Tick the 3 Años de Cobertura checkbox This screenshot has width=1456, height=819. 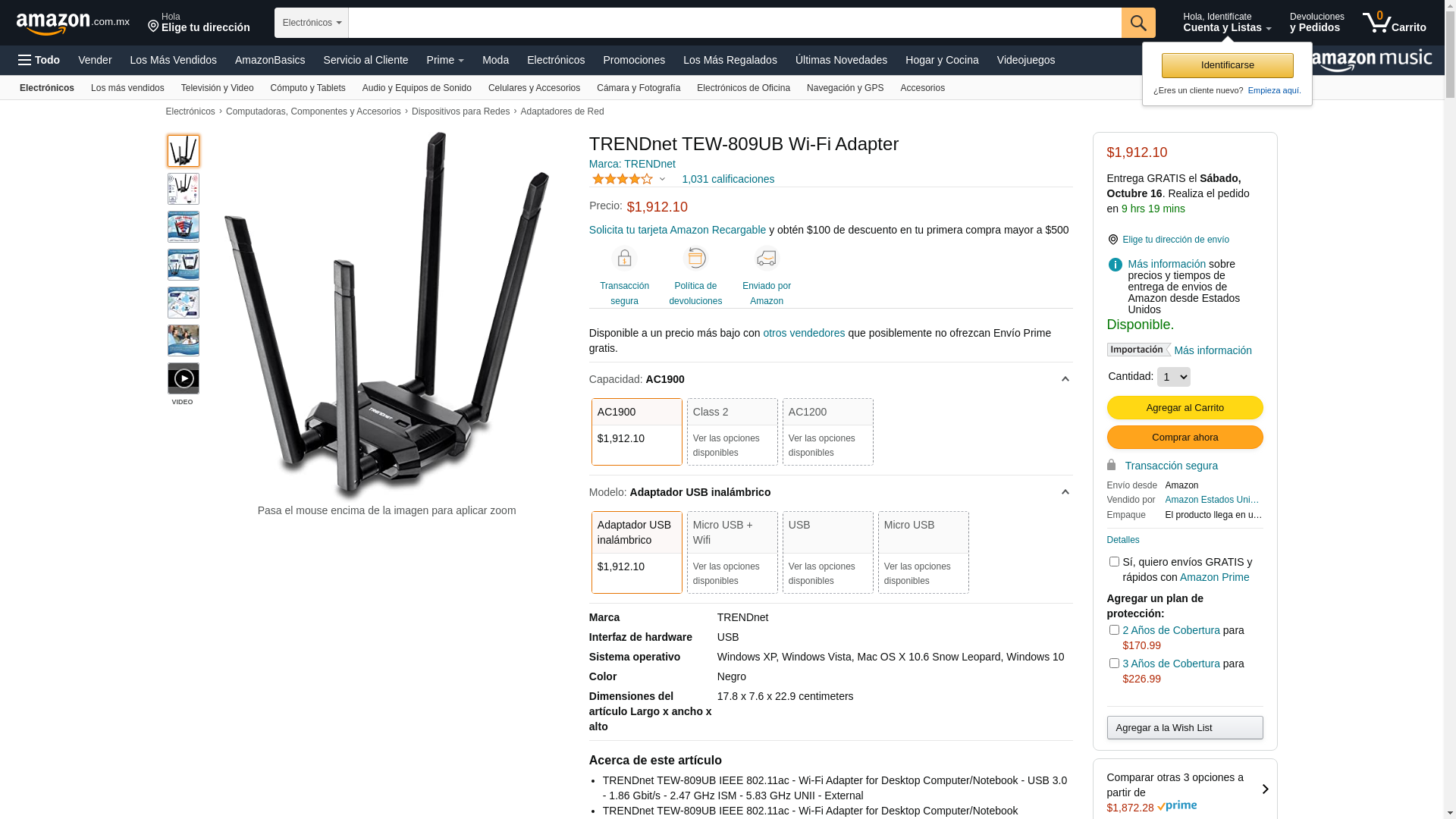click(1114, 664)
